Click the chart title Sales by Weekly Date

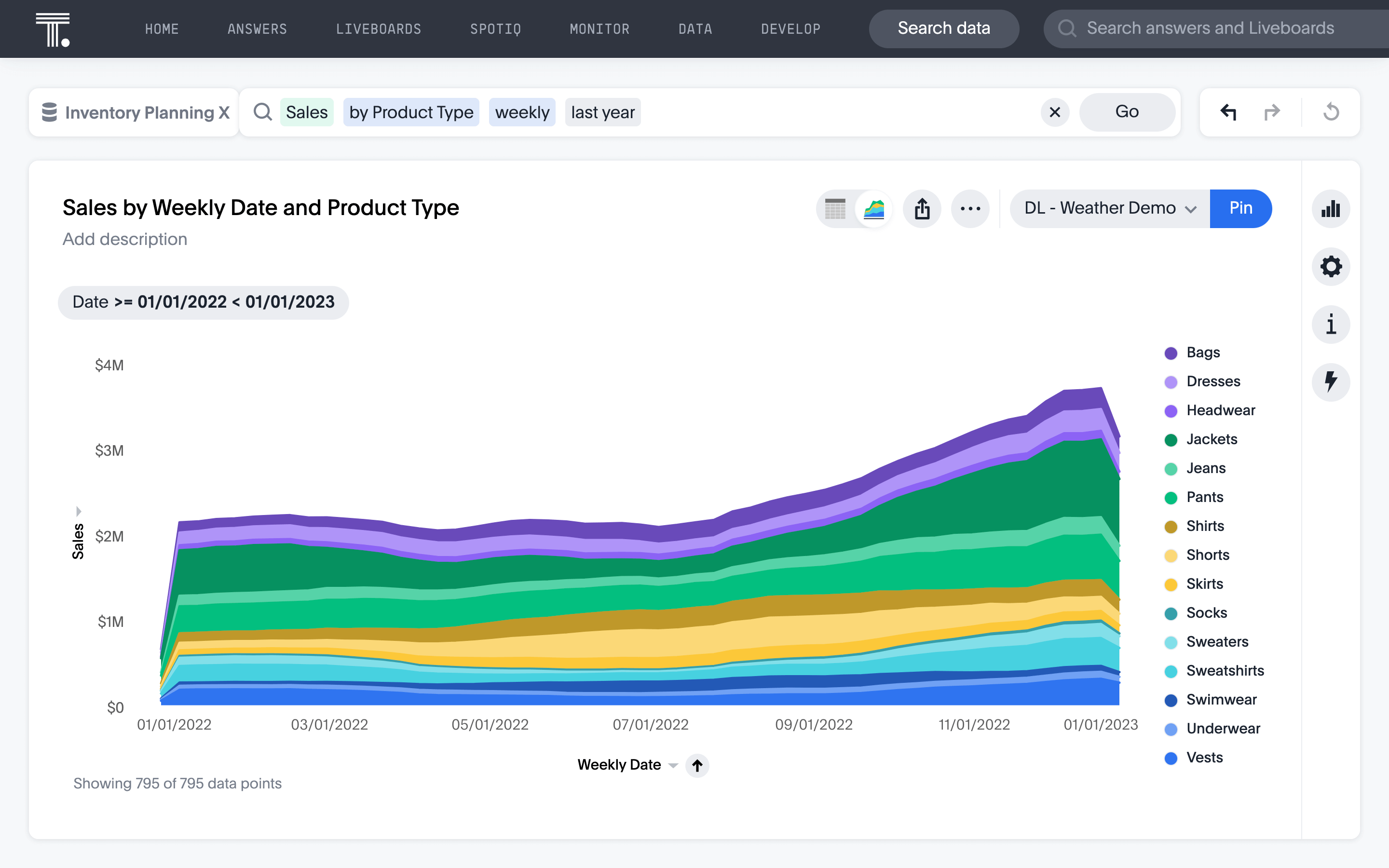click(260, 208)
